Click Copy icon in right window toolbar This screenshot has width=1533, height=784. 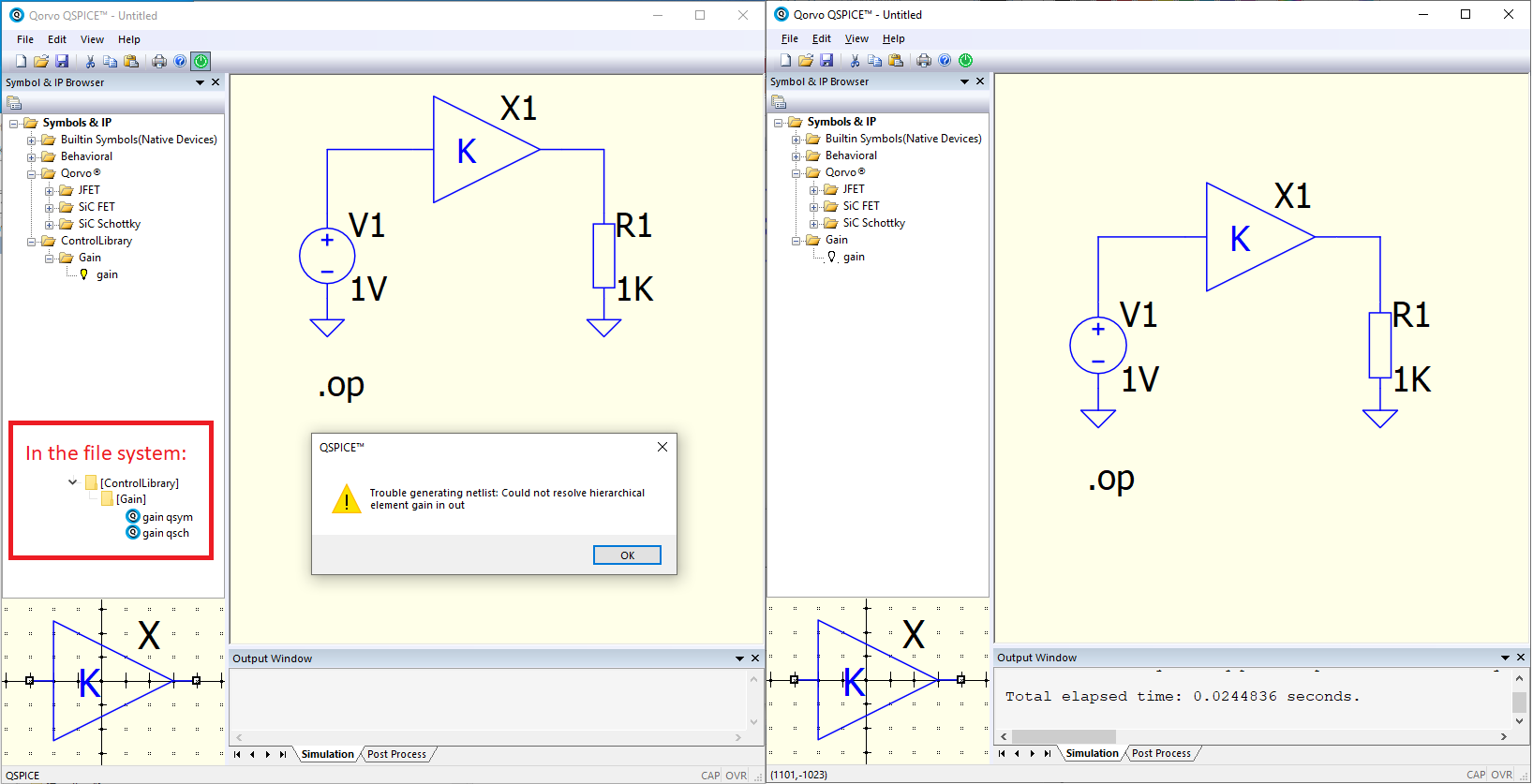point(875,60)
